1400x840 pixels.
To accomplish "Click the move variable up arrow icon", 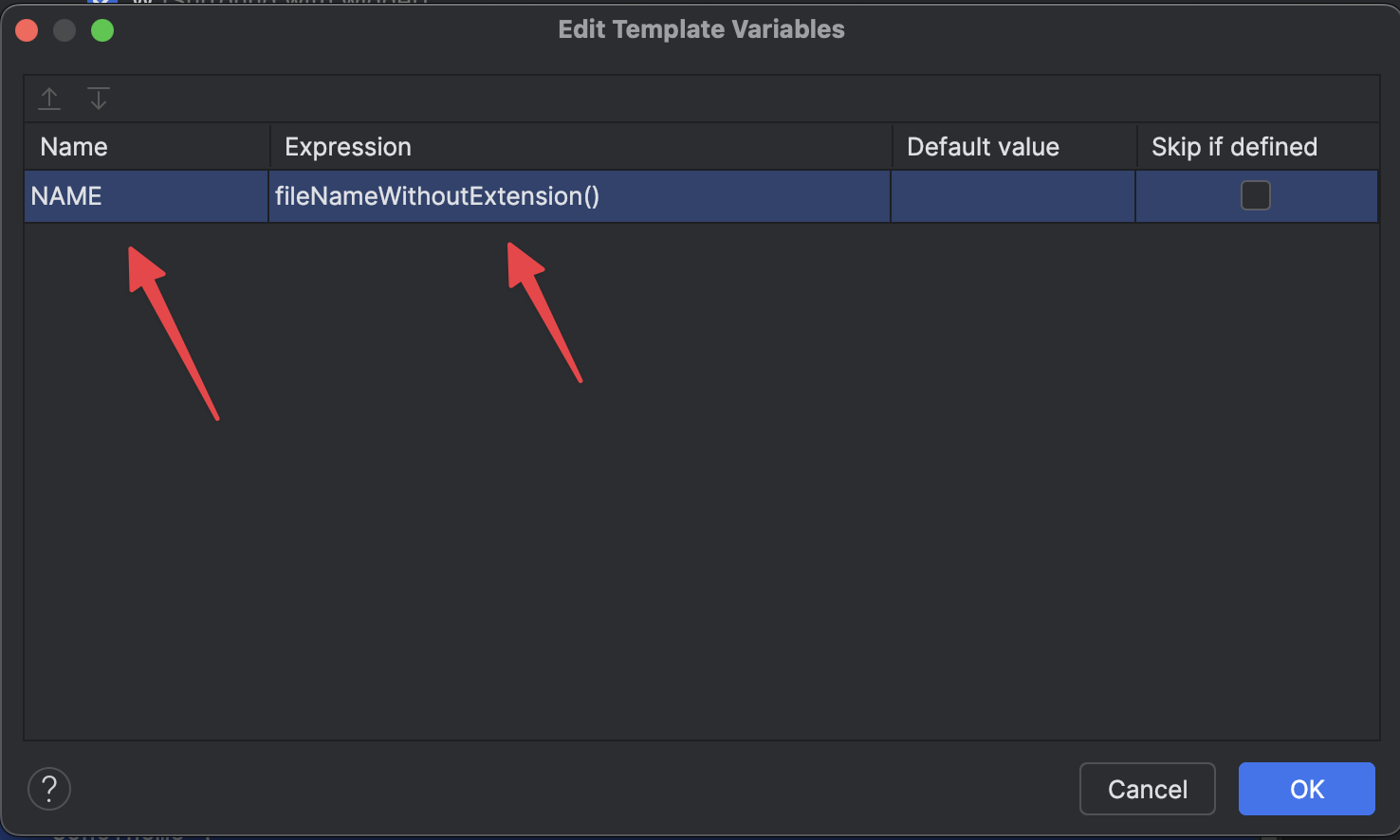I will [x=49, y=98].
